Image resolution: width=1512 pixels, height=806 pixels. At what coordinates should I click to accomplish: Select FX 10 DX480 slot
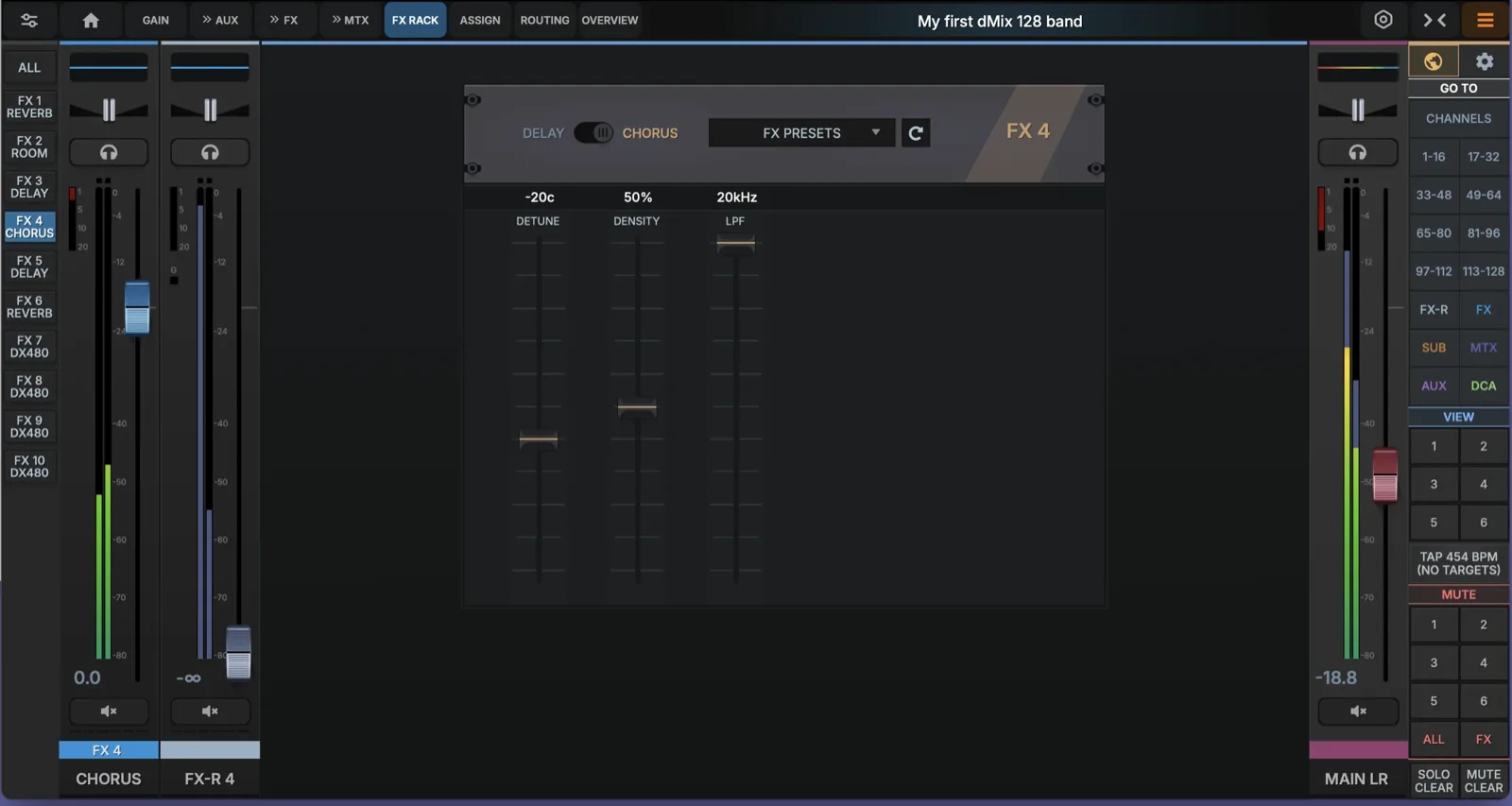point(29,467)
